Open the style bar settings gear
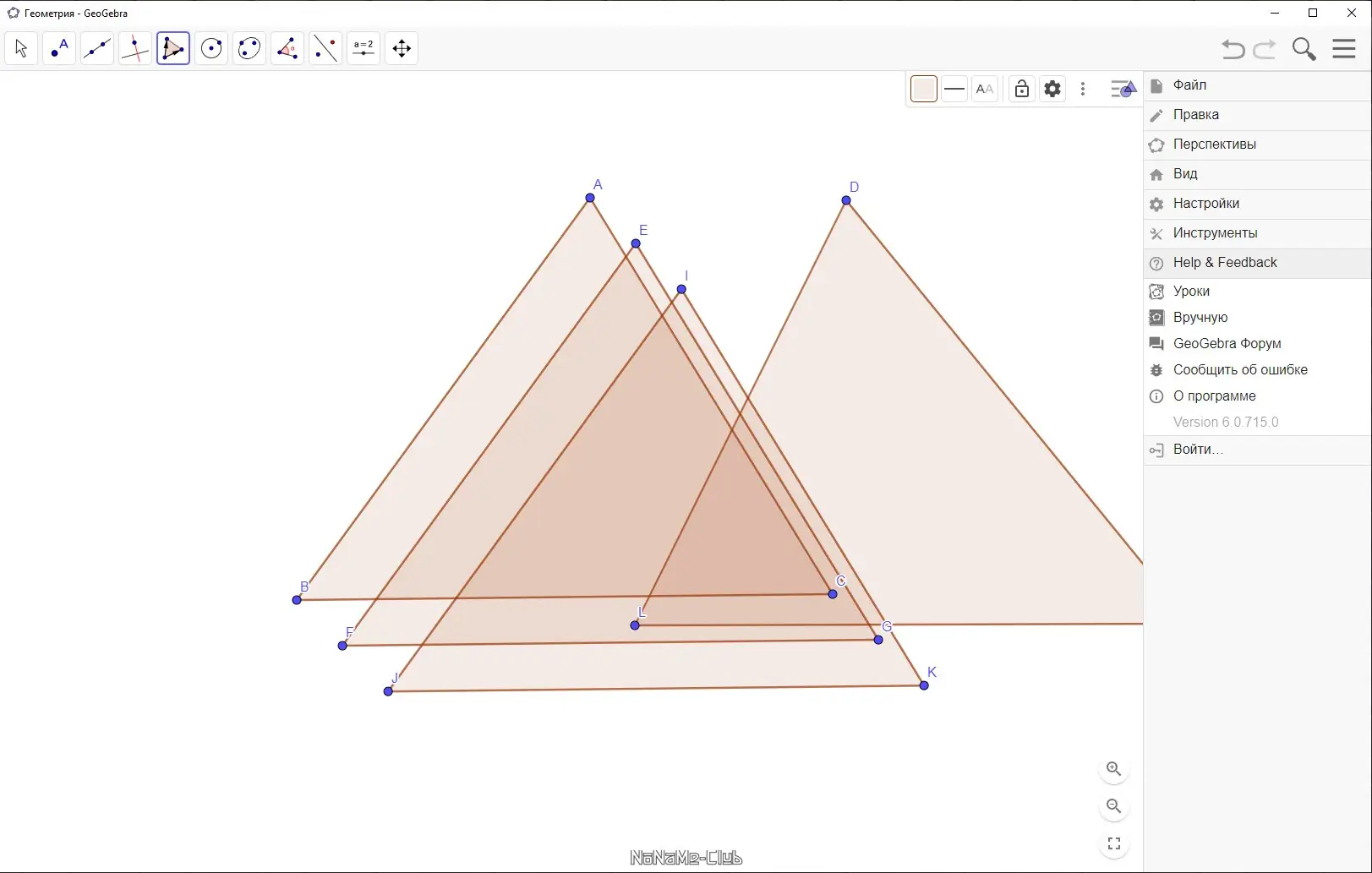This screenshot has width=1372, height=873. (1052, 89)
